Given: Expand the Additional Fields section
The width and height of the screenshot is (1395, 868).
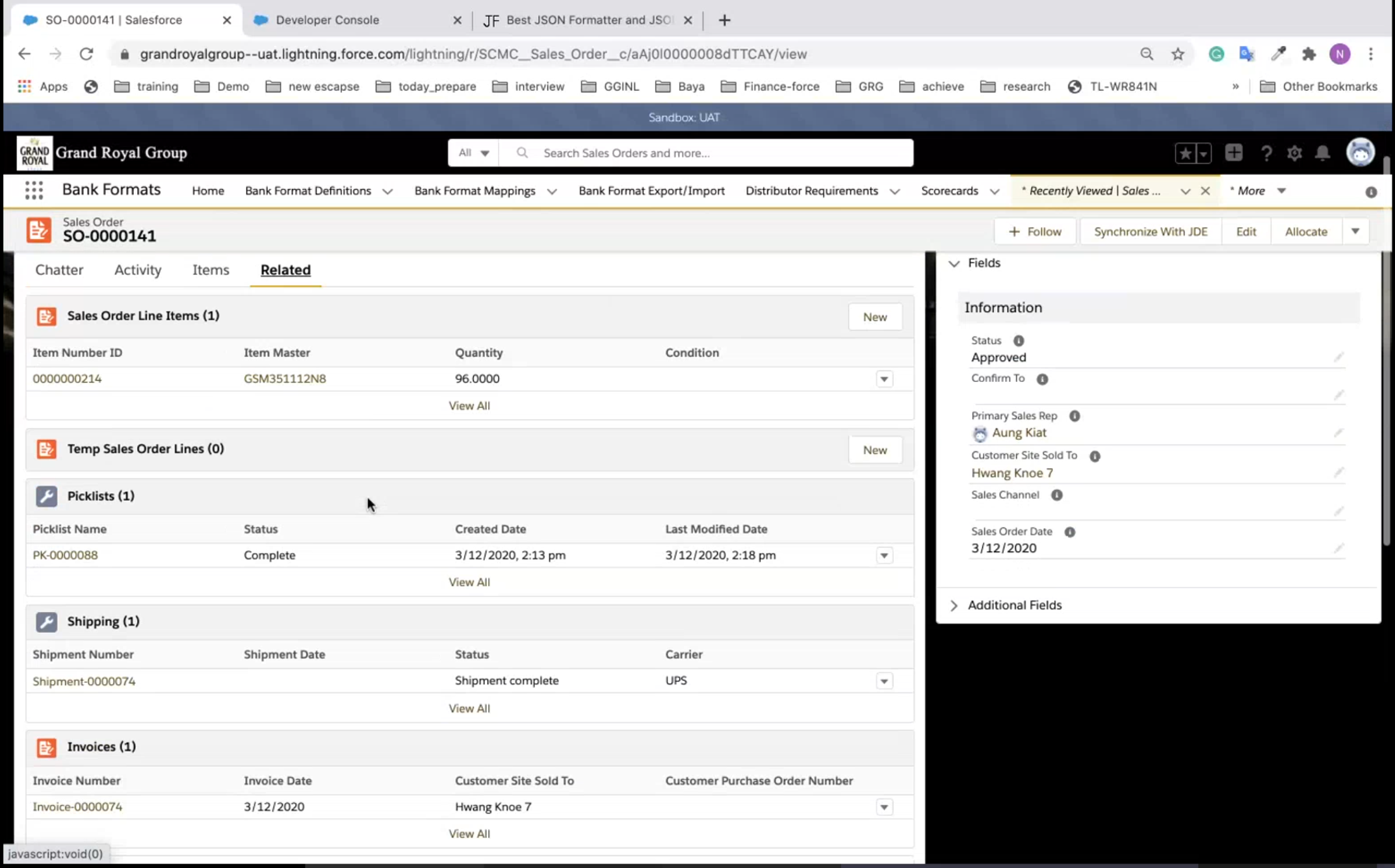Looking at the screenshot, I should 954,605.
